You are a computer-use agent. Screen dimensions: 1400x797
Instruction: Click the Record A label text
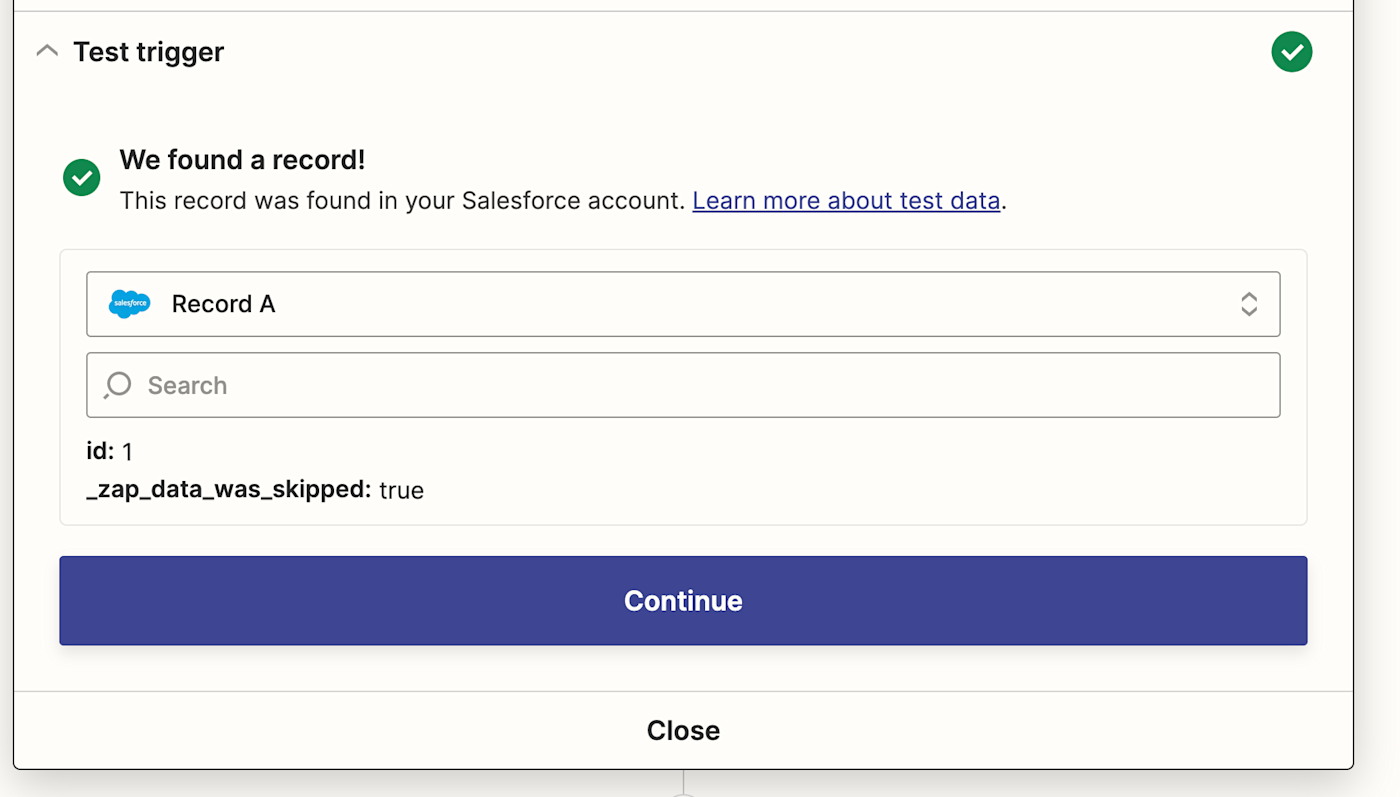tap(223, 304)
